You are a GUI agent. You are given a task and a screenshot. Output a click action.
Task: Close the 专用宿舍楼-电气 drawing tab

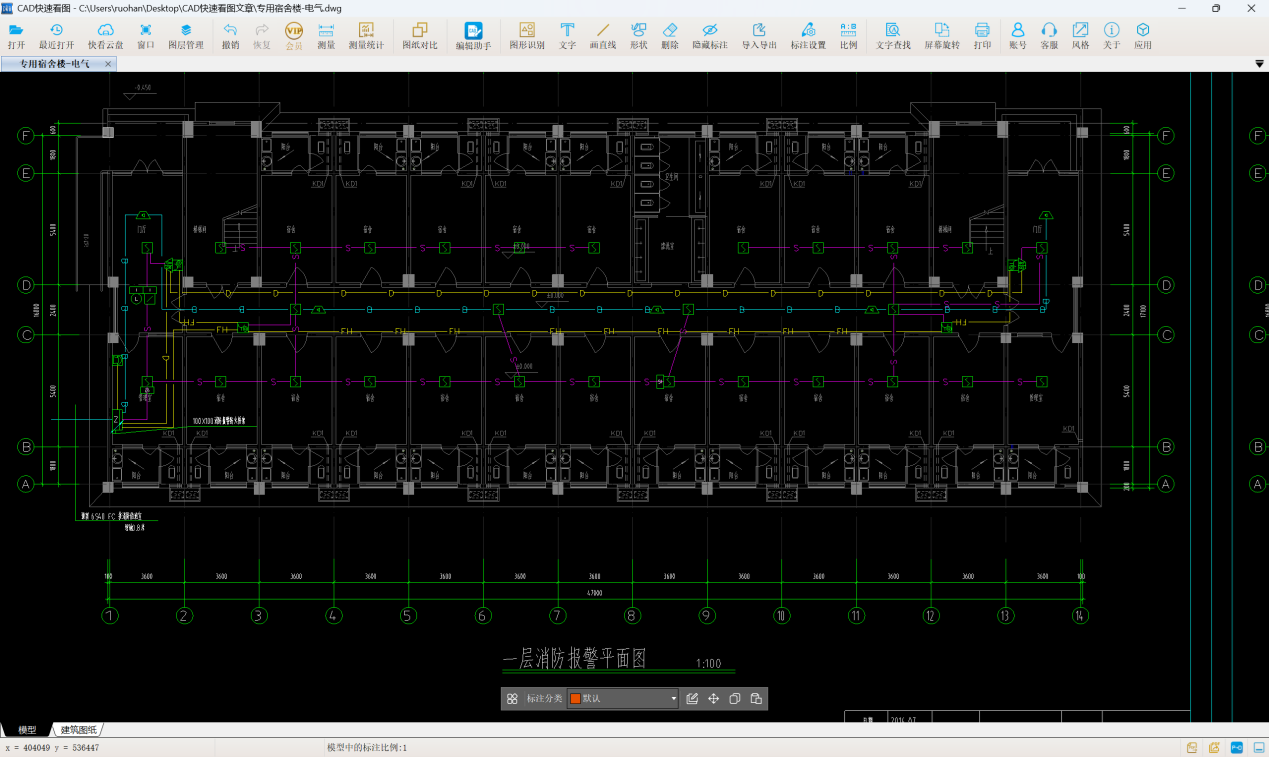[x=108, y=64]
